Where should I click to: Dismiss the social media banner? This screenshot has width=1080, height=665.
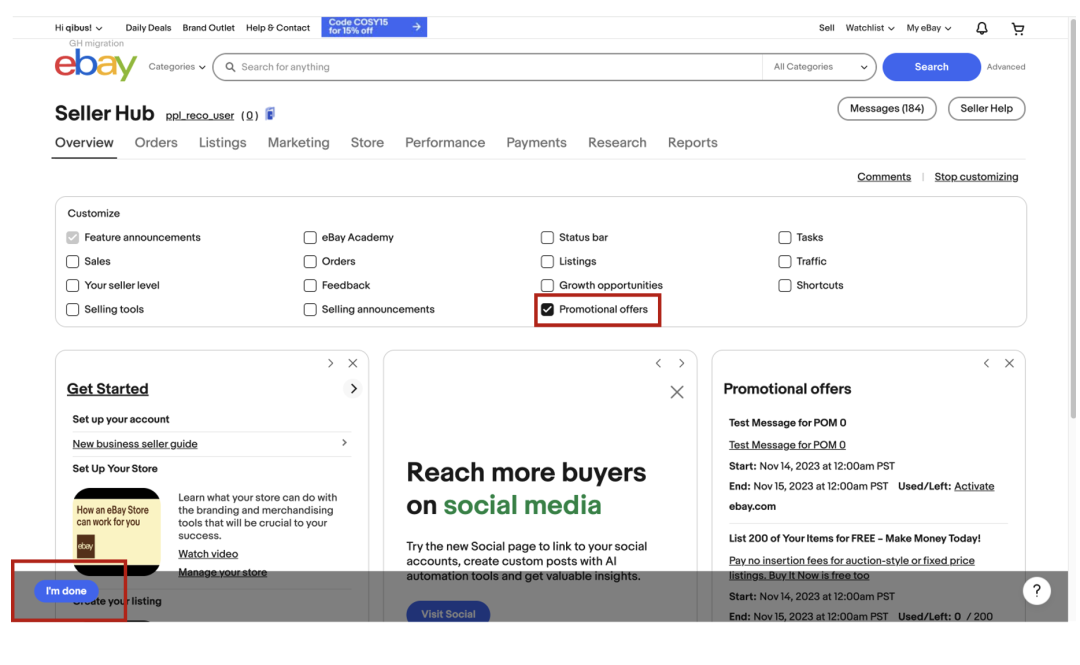pos(677,392)
